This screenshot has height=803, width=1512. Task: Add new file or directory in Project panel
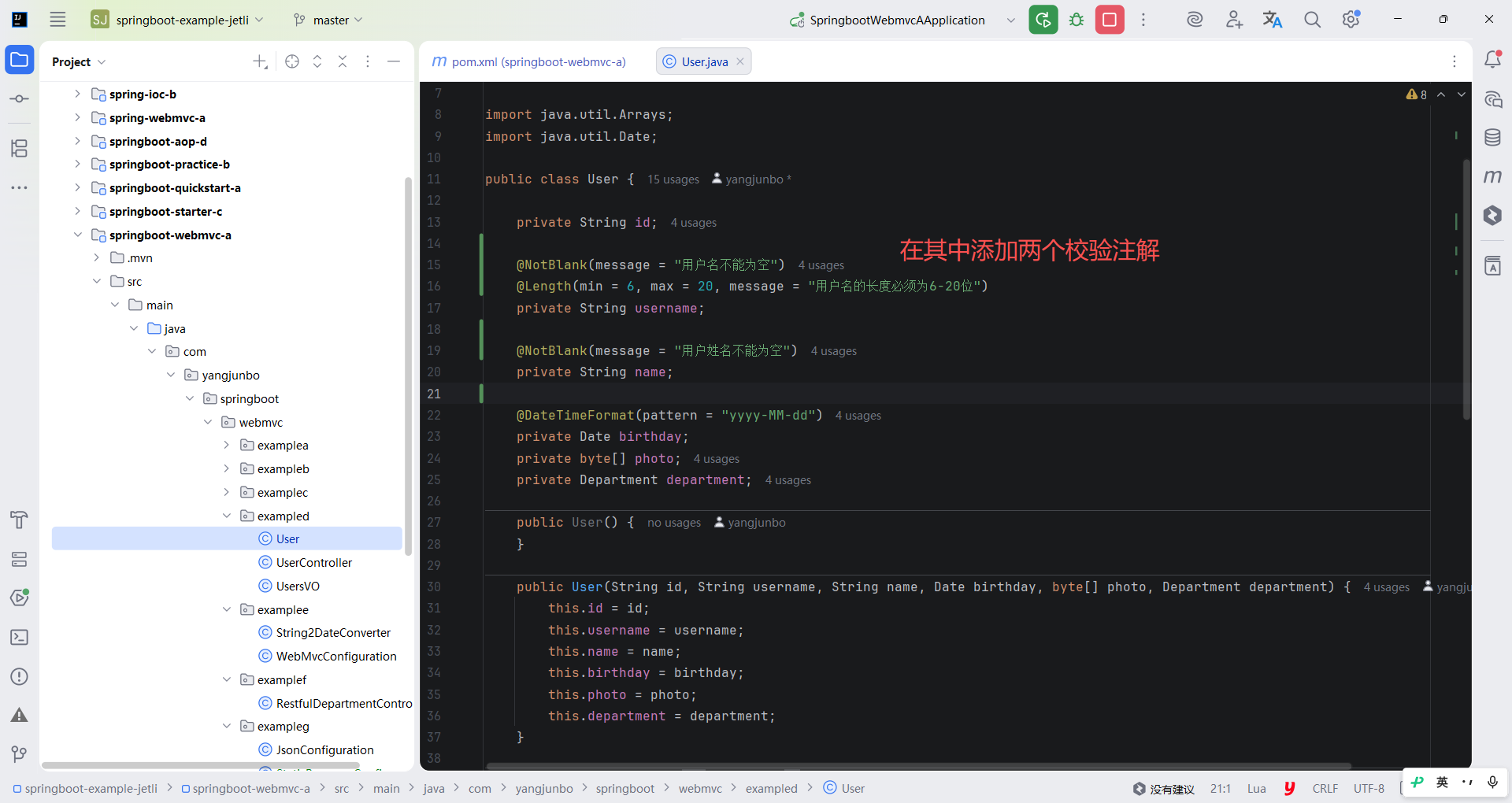click(x=260, y=61)
